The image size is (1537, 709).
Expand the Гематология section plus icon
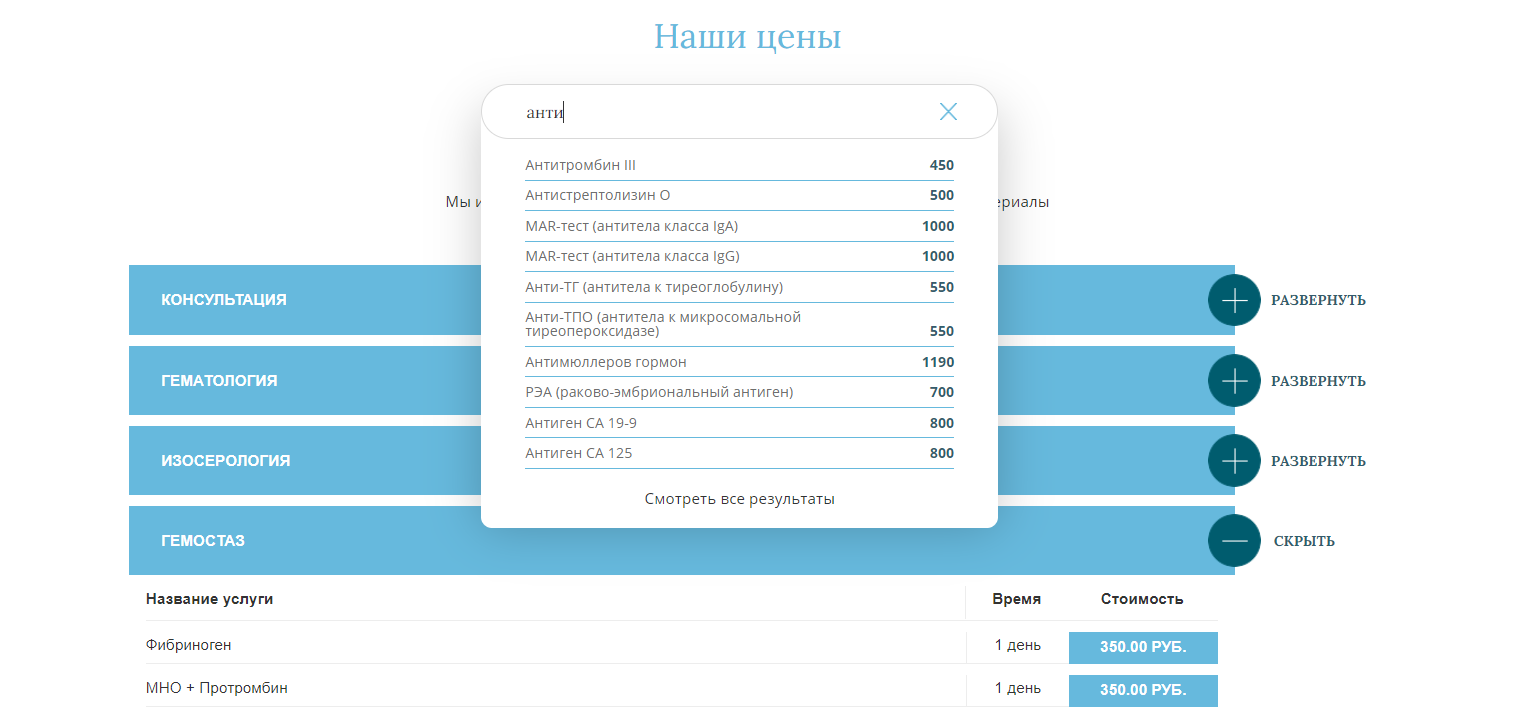coord(1234,381)
